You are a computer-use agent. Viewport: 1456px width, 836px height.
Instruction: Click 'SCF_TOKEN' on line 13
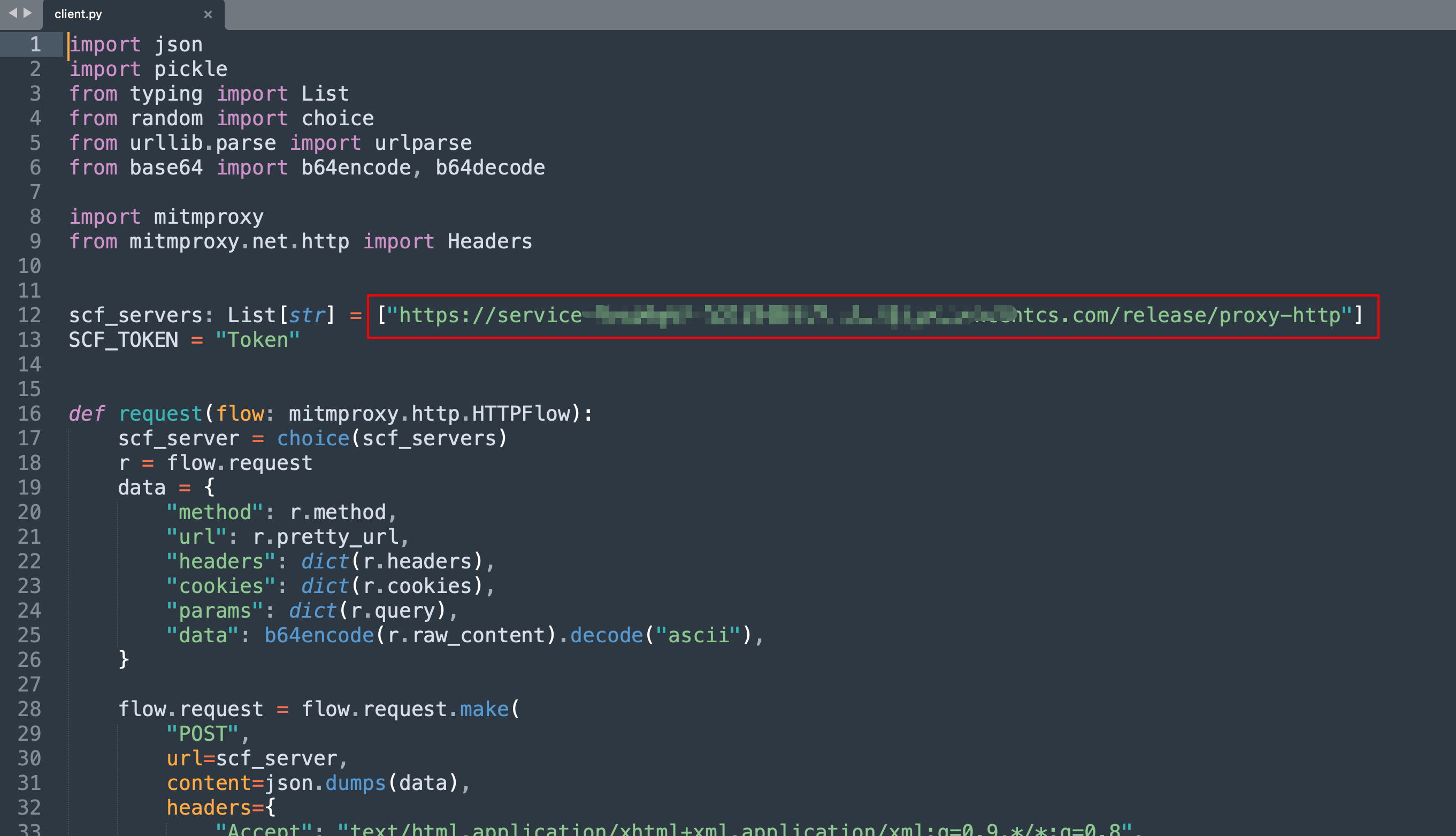(124, 340)
